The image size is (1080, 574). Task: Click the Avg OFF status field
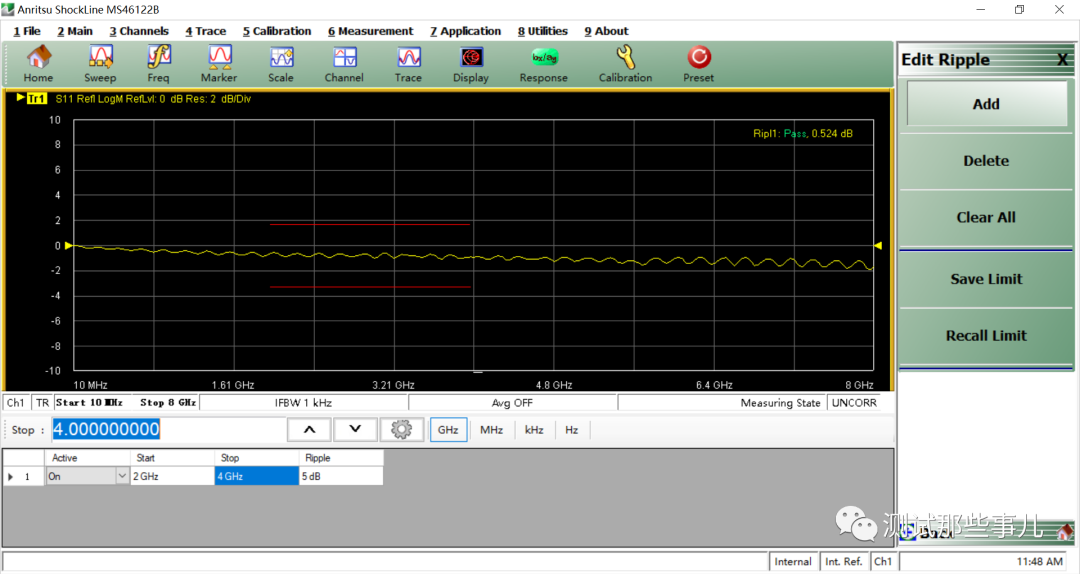click(512, 402)
